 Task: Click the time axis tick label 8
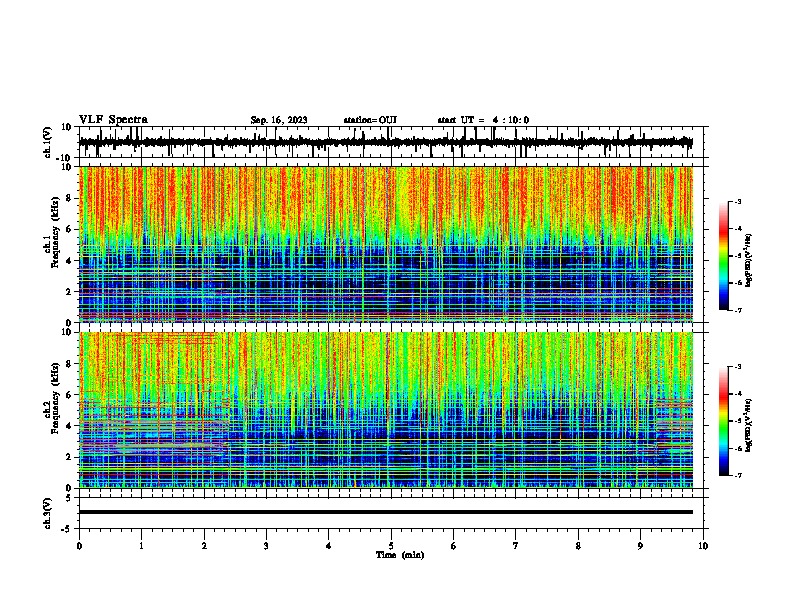tap(578, 546)
